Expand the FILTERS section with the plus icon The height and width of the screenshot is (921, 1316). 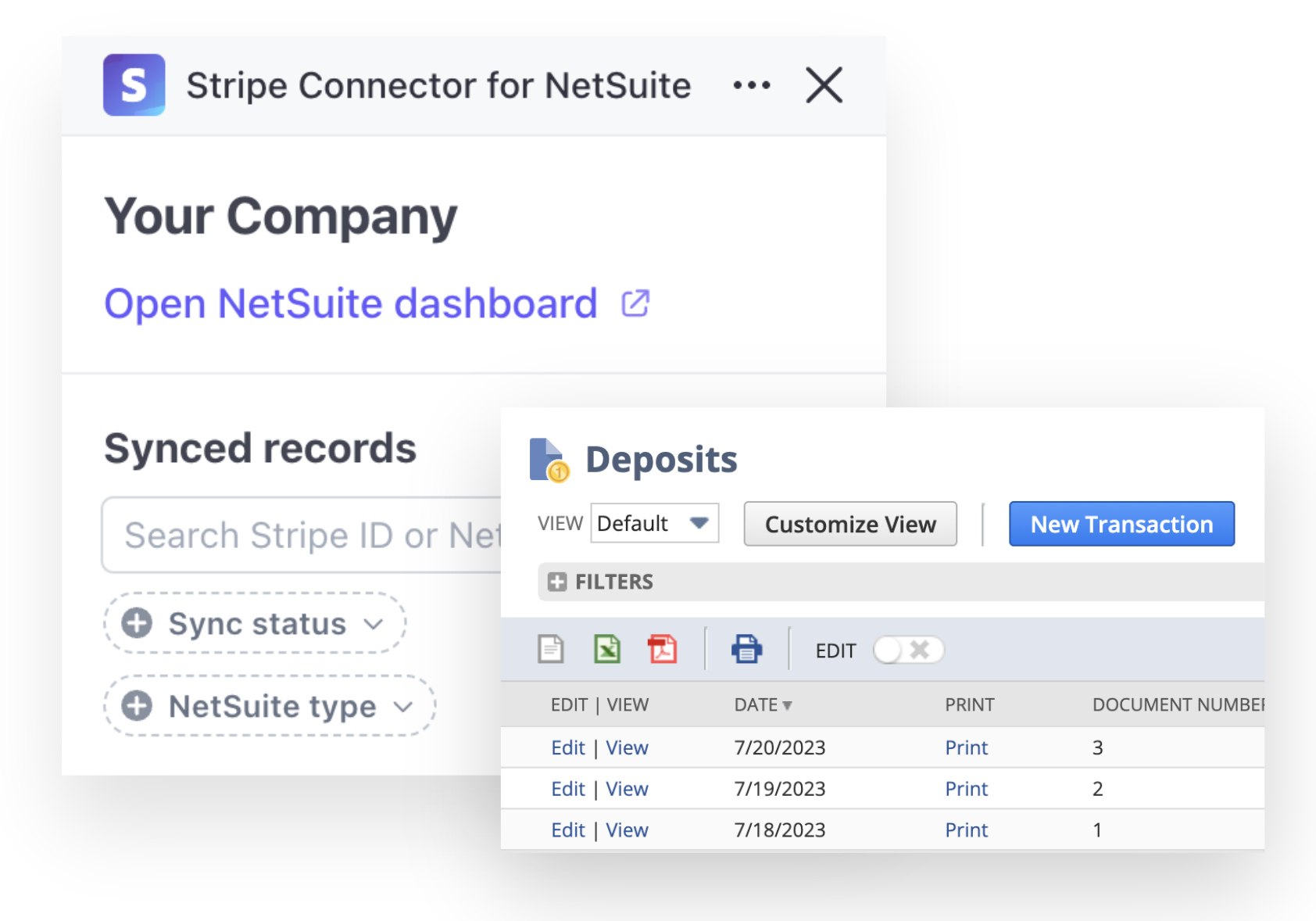click(x=556, y=582)
